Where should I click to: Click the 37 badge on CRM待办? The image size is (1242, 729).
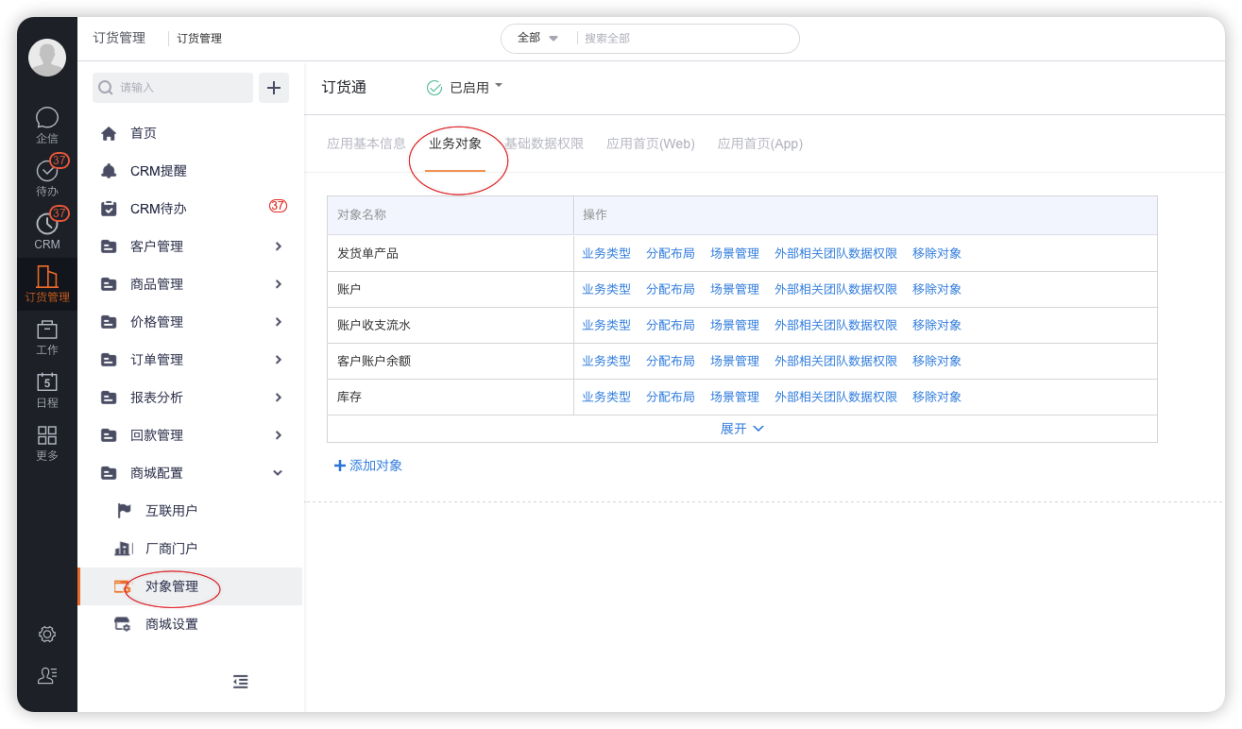pyautogui.click(x=278, y=206)
